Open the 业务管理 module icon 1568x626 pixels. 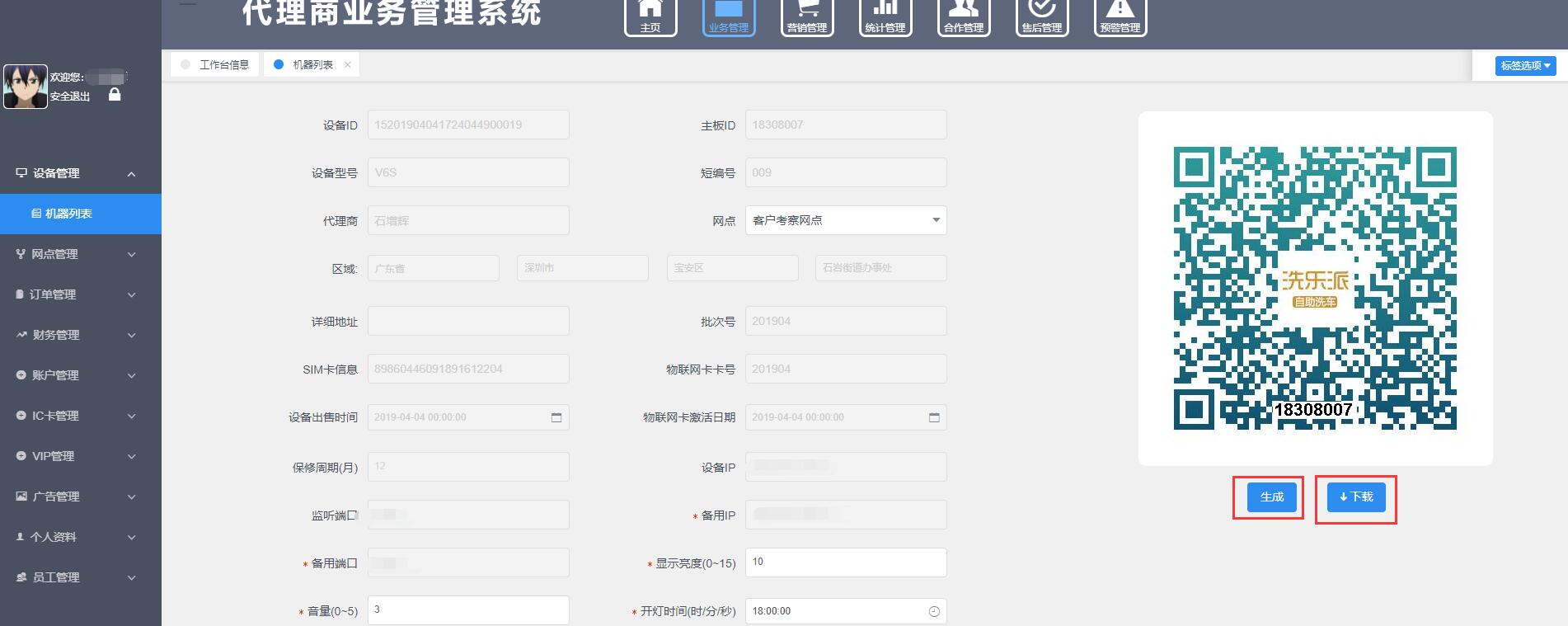click(729, 16)
